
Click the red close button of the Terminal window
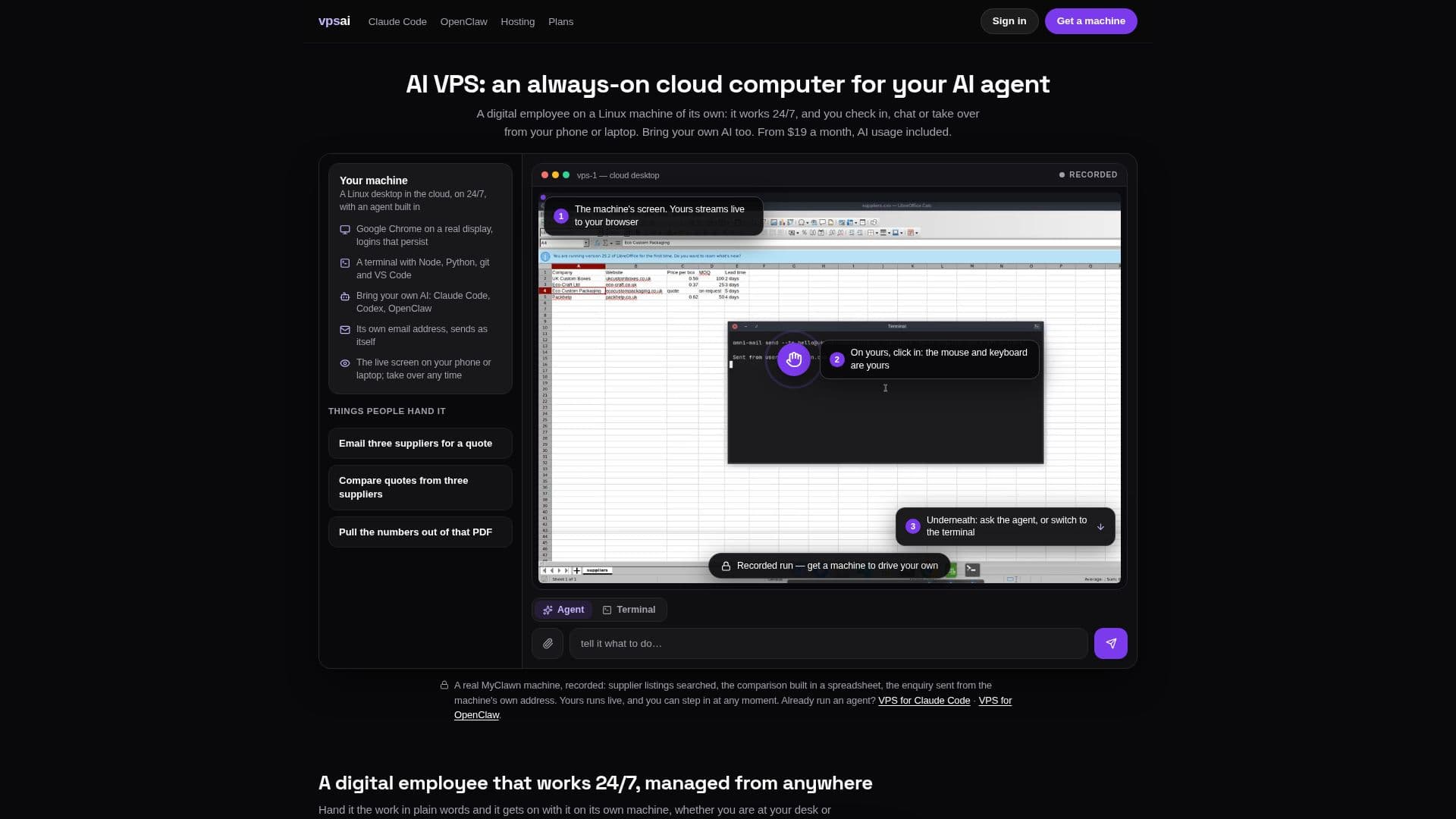(734, 327)
